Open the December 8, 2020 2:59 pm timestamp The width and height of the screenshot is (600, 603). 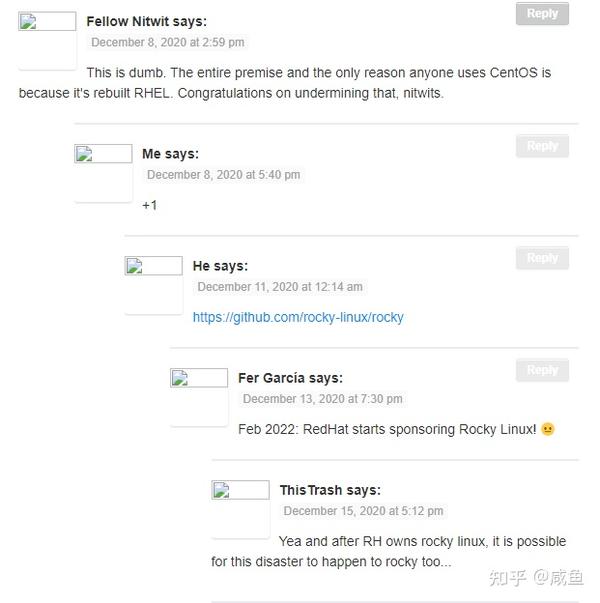tap(167, 42)
